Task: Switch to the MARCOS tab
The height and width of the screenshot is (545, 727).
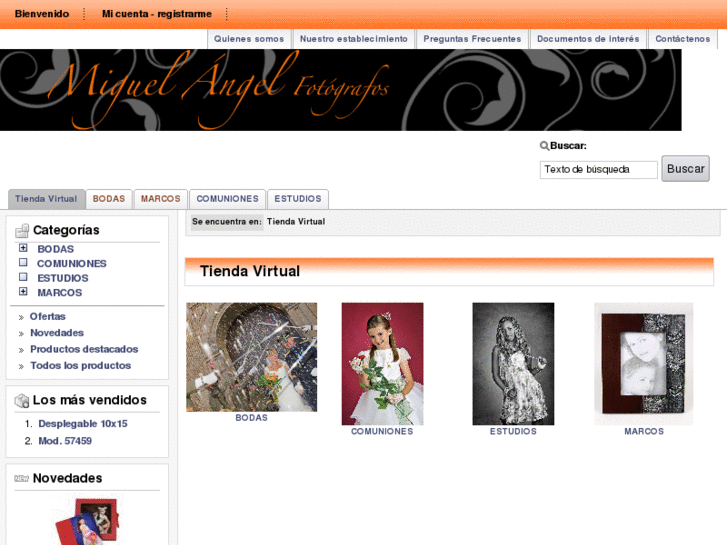Action: point(160,199)
